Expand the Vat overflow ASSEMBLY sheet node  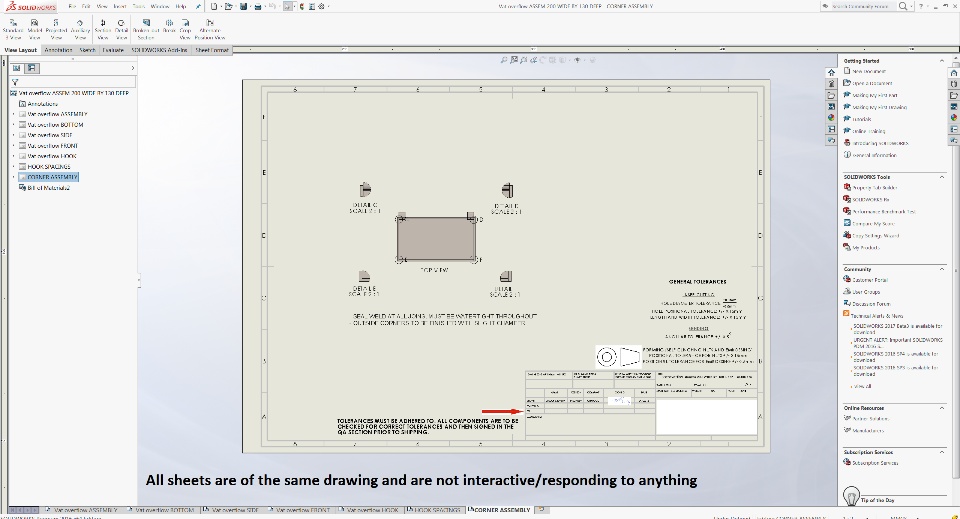[13, 114]
